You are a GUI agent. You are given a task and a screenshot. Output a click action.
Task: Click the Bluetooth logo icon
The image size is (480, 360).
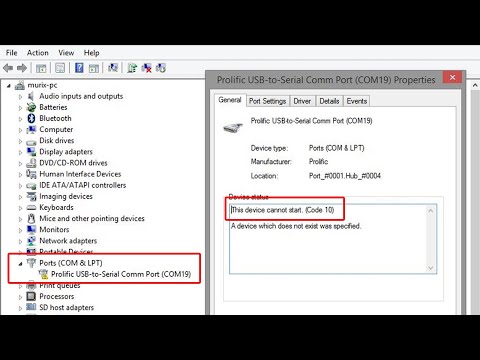[x=31, y=118]
